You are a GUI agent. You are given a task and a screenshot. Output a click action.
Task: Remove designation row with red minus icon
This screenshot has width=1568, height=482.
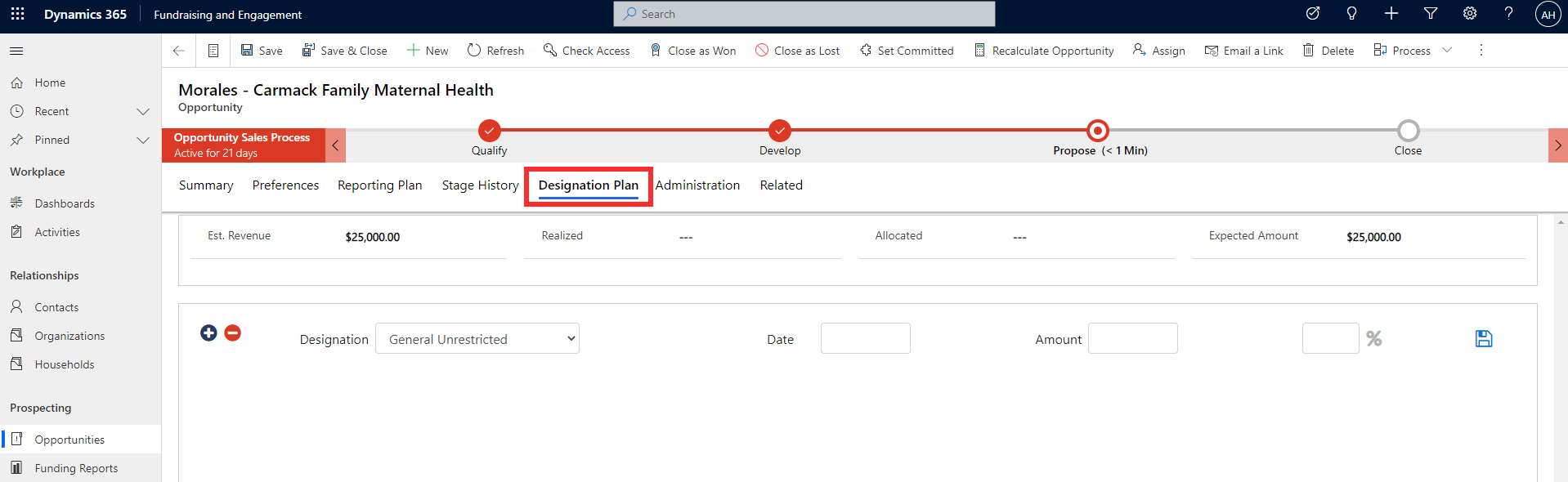click(232, 332)
